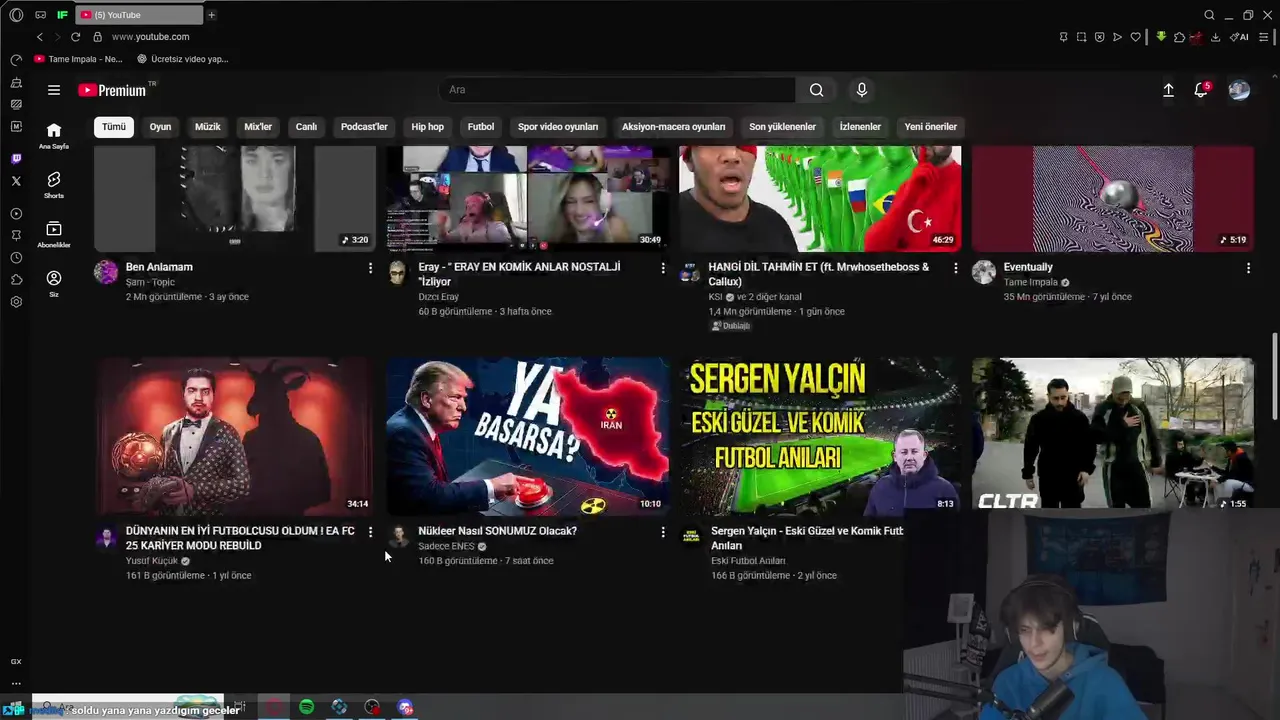Viewport: 1280px width, 720px height.
Task: Open the YouTube account avatar menu
Action: click(x=1239, y=90)
